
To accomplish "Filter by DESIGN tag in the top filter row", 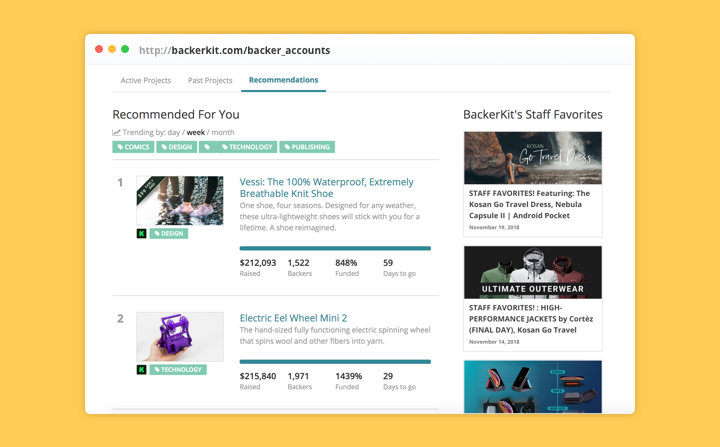I will (x=177, y=147).
